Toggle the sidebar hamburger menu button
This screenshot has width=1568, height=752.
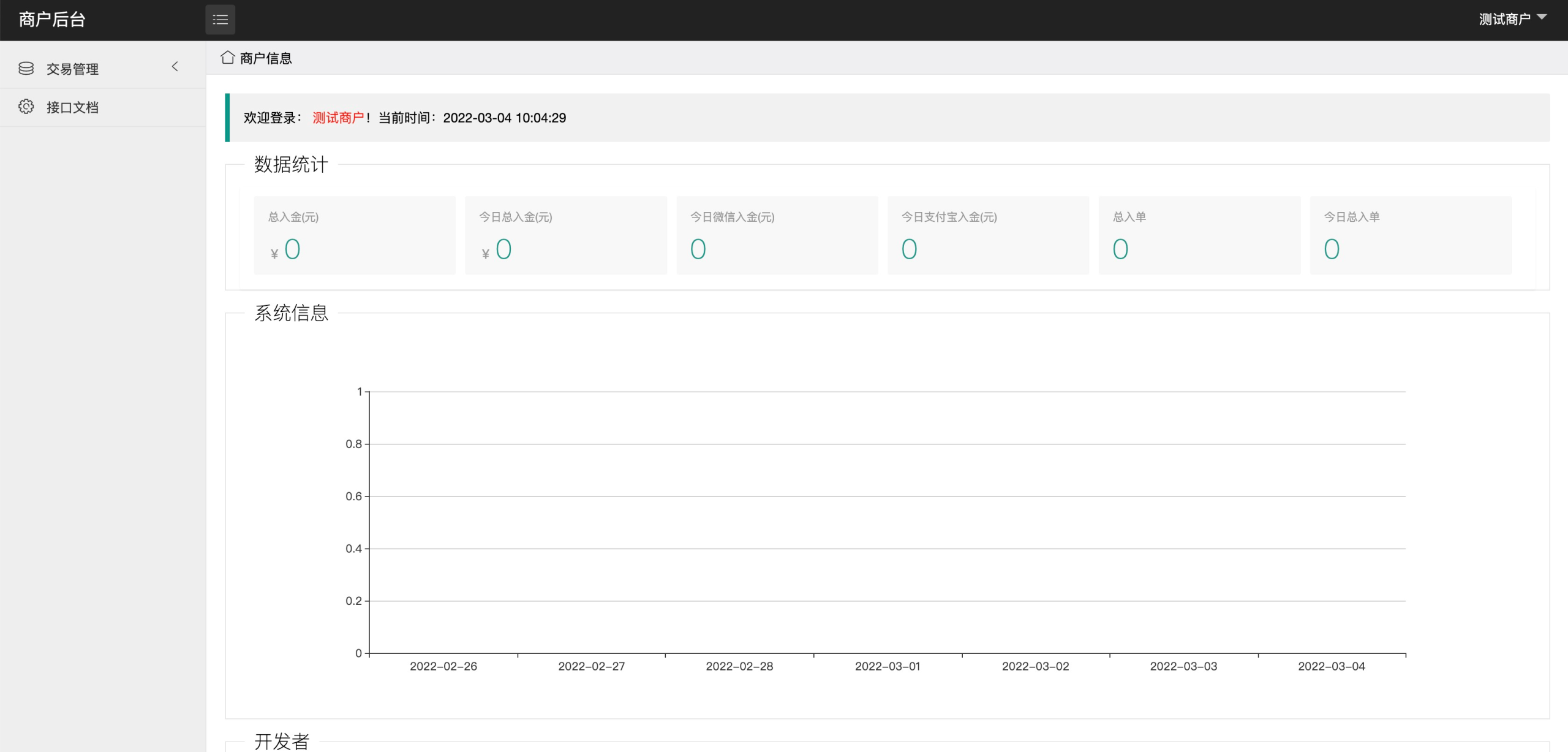[220, 20]
